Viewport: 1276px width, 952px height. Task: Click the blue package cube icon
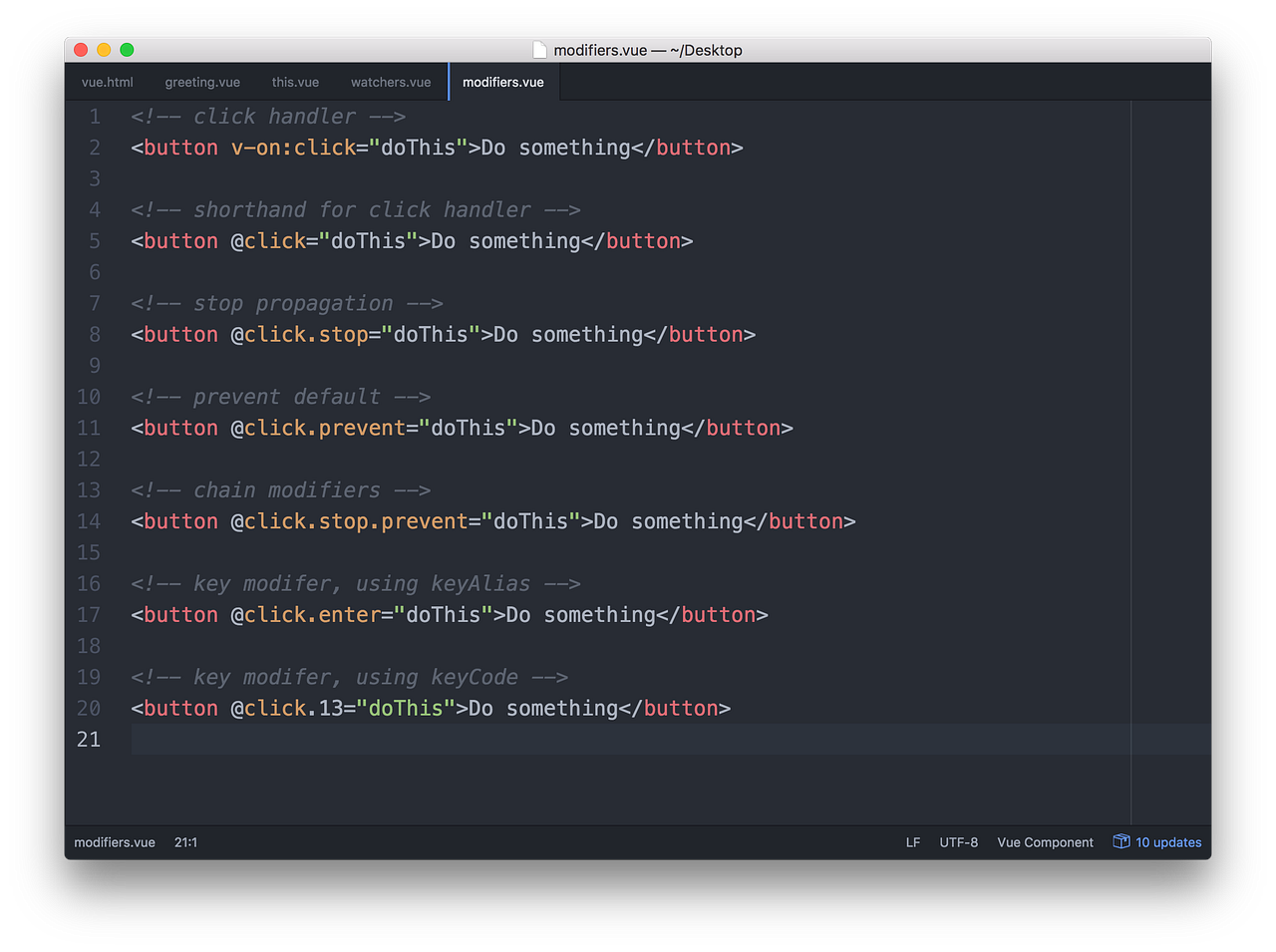click(x=1120, y=841)
